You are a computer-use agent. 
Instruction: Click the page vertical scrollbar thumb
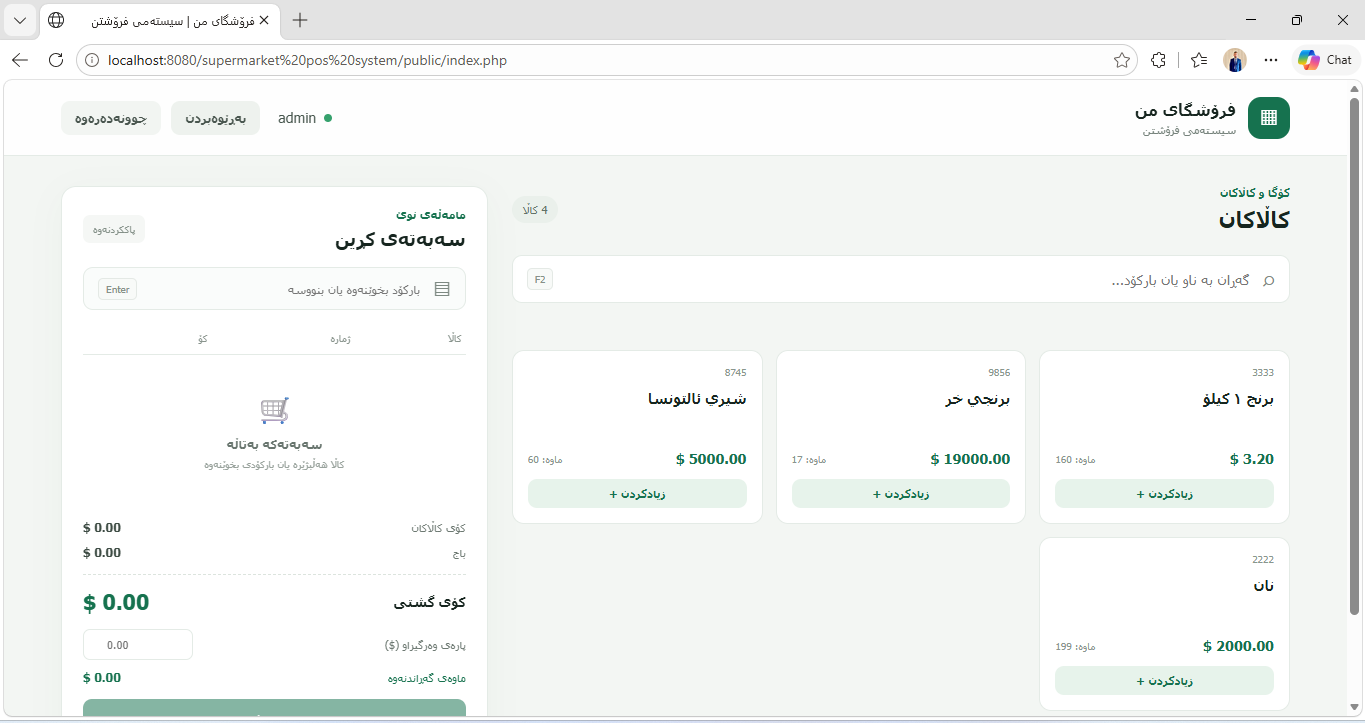1355,356
